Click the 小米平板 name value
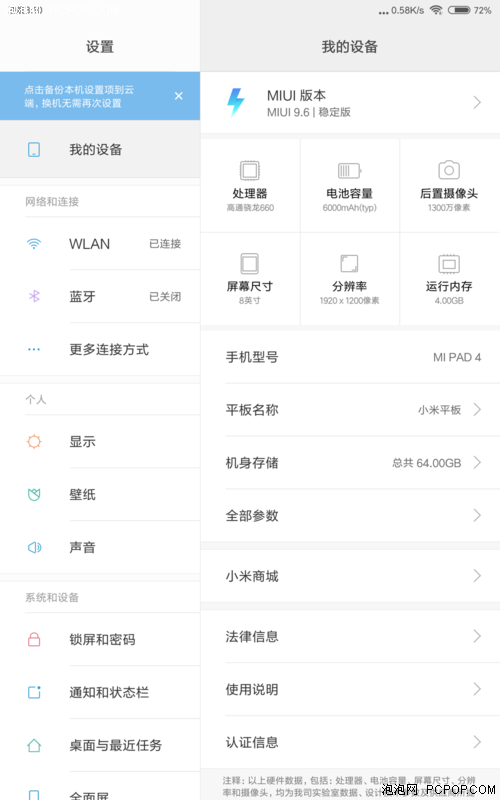500x800 pixels. click(439, 410)
